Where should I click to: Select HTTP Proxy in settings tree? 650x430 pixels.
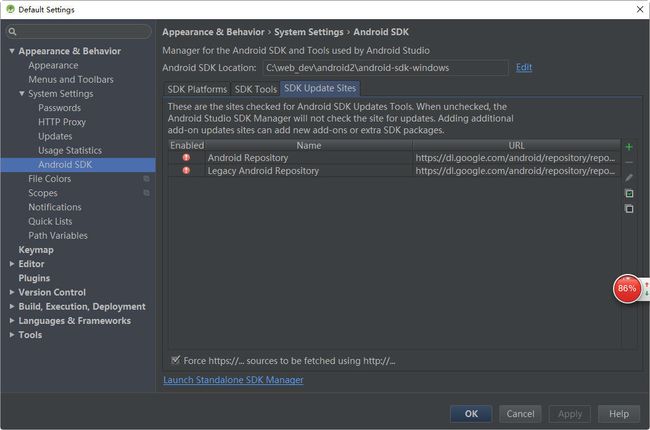click(62, 122)
